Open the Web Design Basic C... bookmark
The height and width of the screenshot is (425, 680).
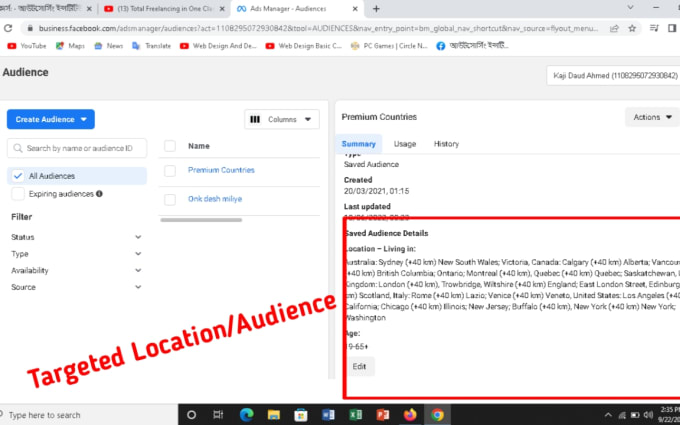304,46
